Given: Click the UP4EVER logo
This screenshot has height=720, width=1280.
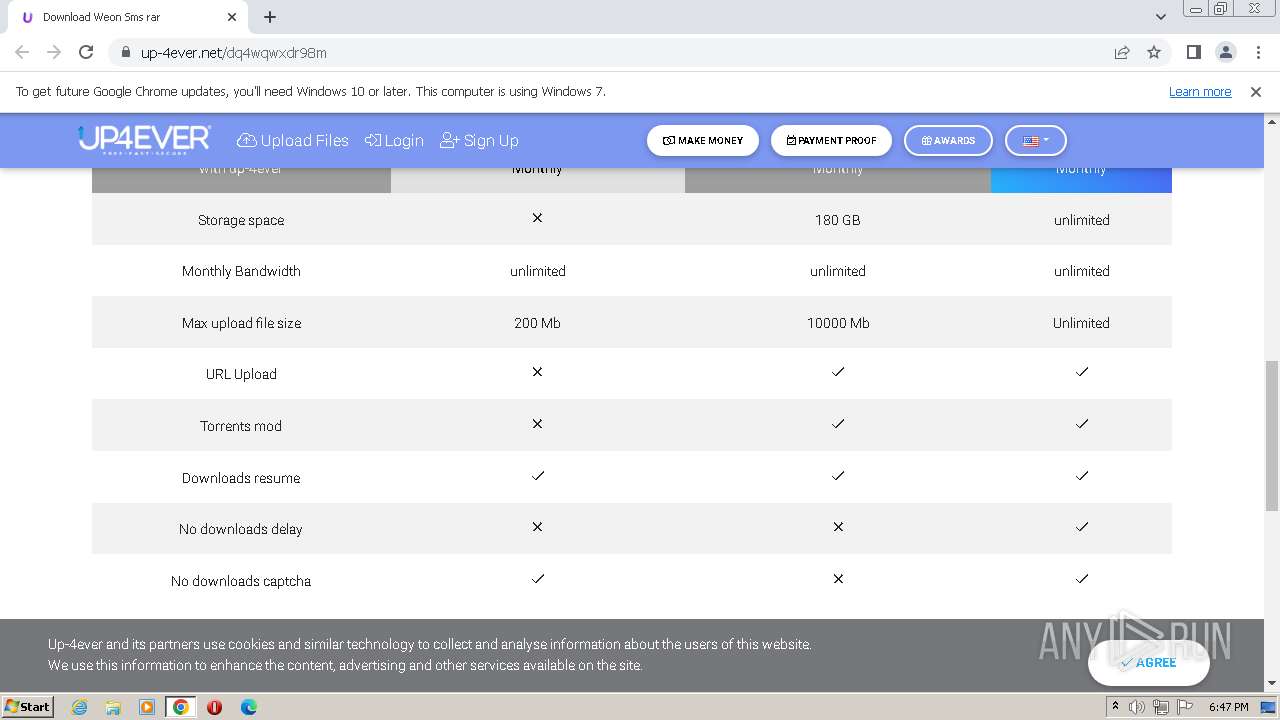Looking at the screenshot, I should (144, 139).
